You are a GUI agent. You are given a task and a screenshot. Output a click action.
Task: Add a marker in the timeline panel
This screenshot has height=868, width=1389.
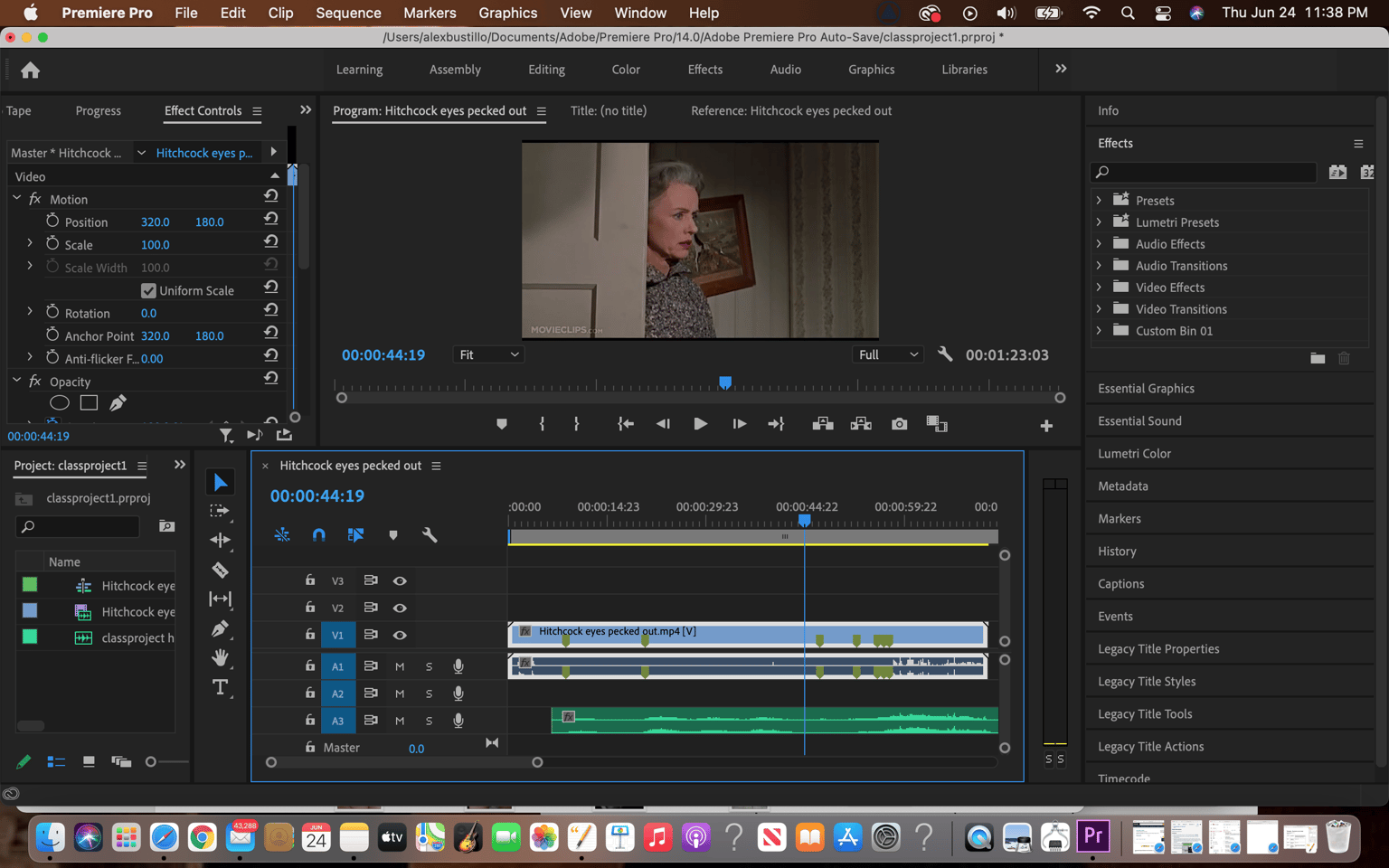393,535
